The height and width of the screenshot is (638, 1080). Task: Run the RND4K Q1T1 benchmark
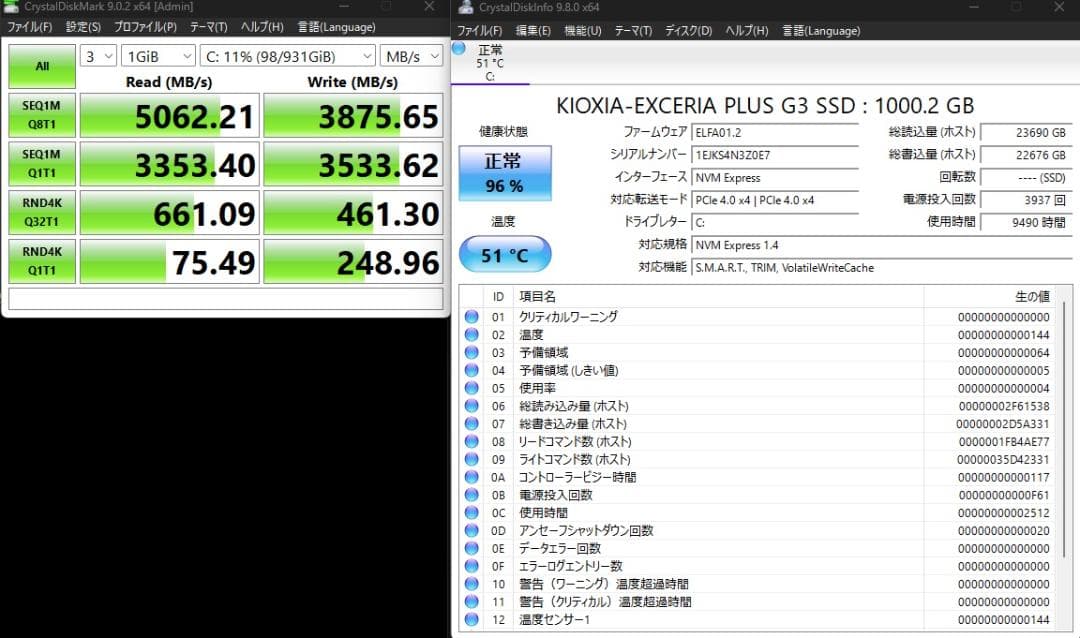coord(42,261)
